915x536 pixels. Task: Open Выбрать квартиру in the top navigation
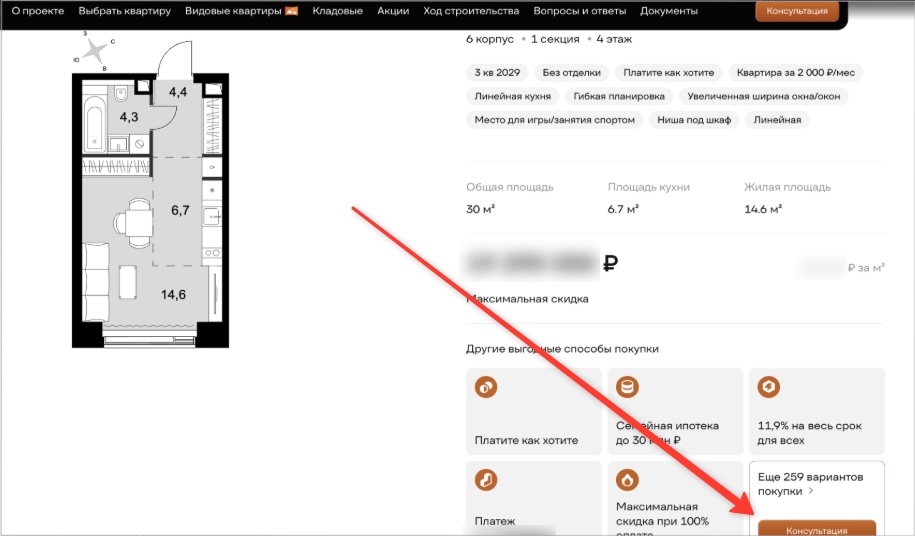[125, 11]
